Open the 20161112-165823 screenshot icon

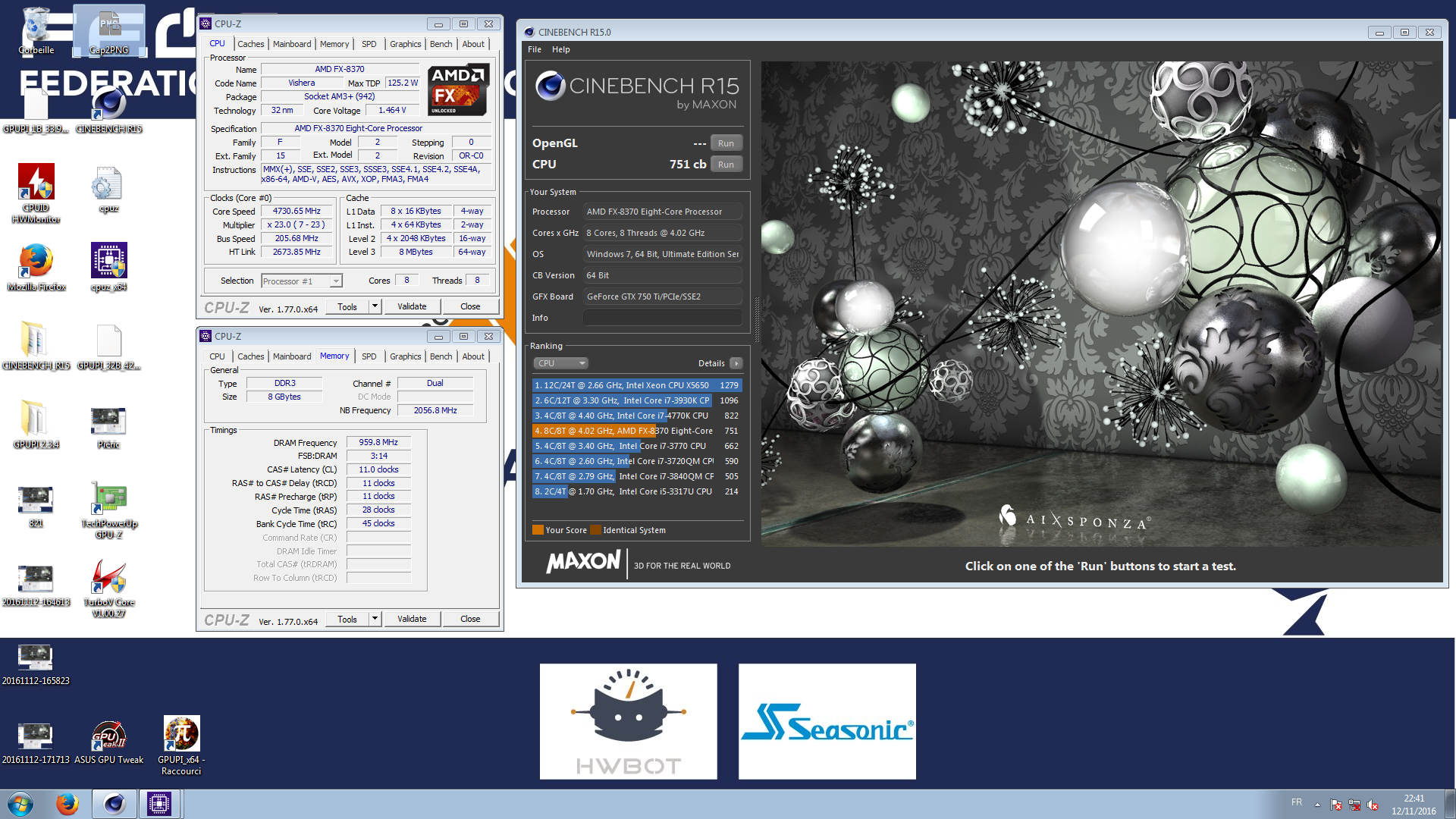point(36,664)
